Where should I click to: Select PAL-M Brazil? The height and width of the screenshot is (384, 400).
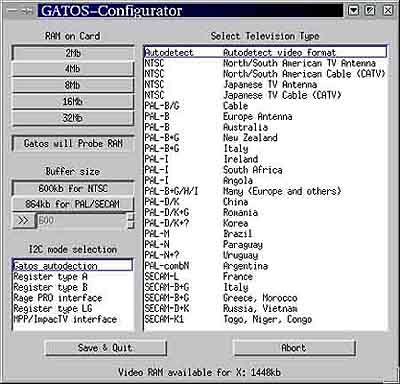pos(266,234)
